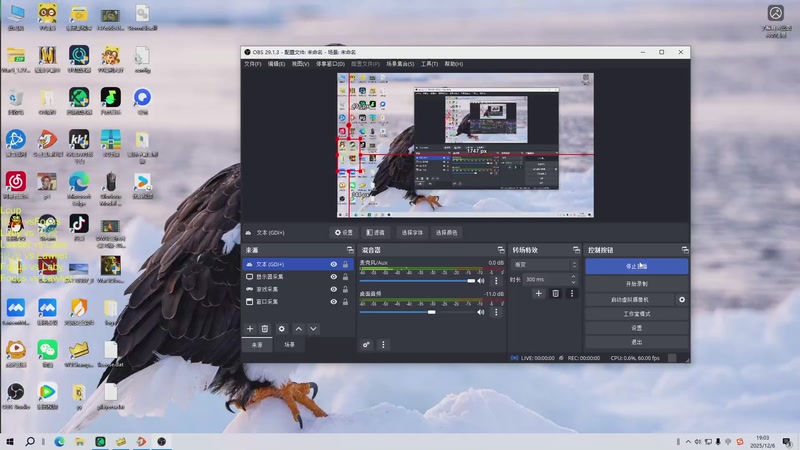The width and height of the screenshot is (800, 450).
Task: Click the OBS preview canvas
Action: click(x=465, y=145)
